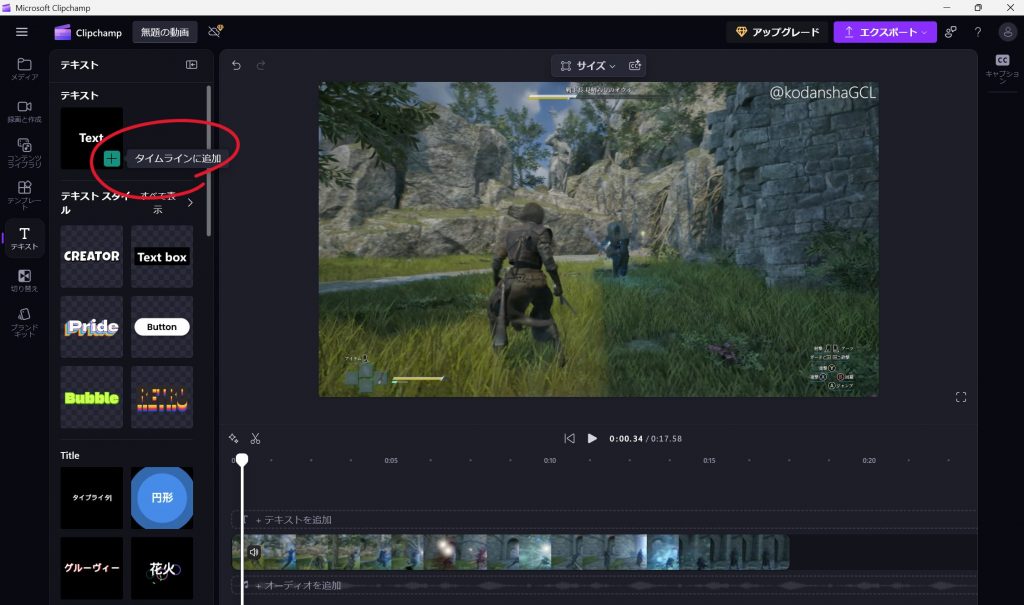This screenshot has height=605, width=1024.
Task: Click the cloud sync off premium icon
Action: coord(216,31)
